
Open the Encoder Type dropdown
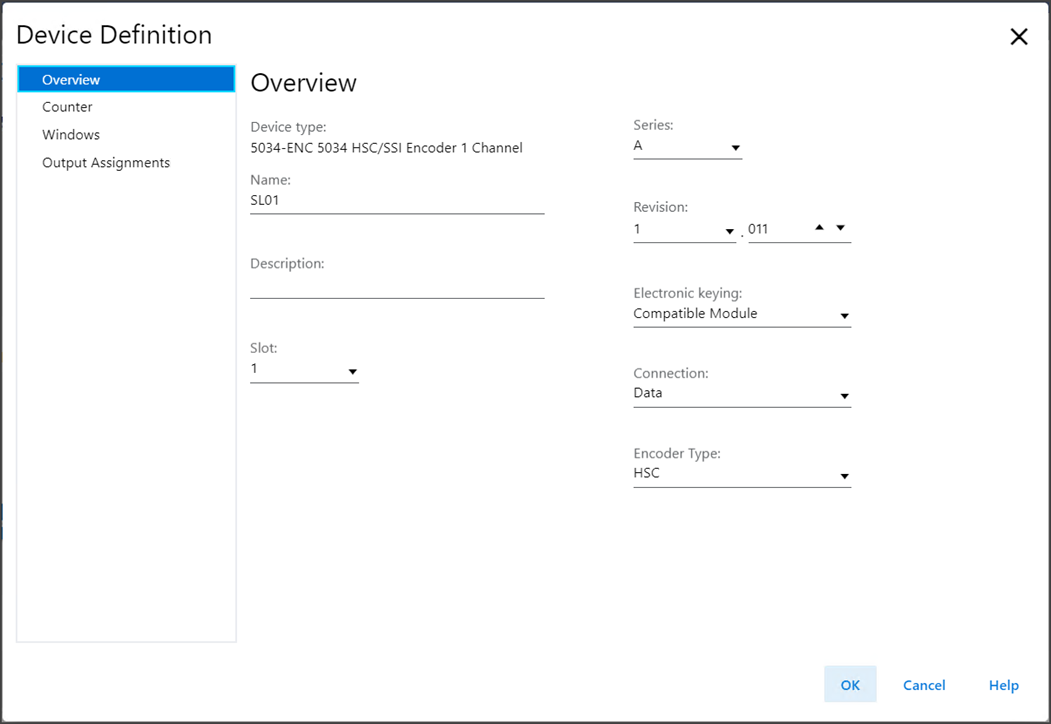tap(741, 475)
